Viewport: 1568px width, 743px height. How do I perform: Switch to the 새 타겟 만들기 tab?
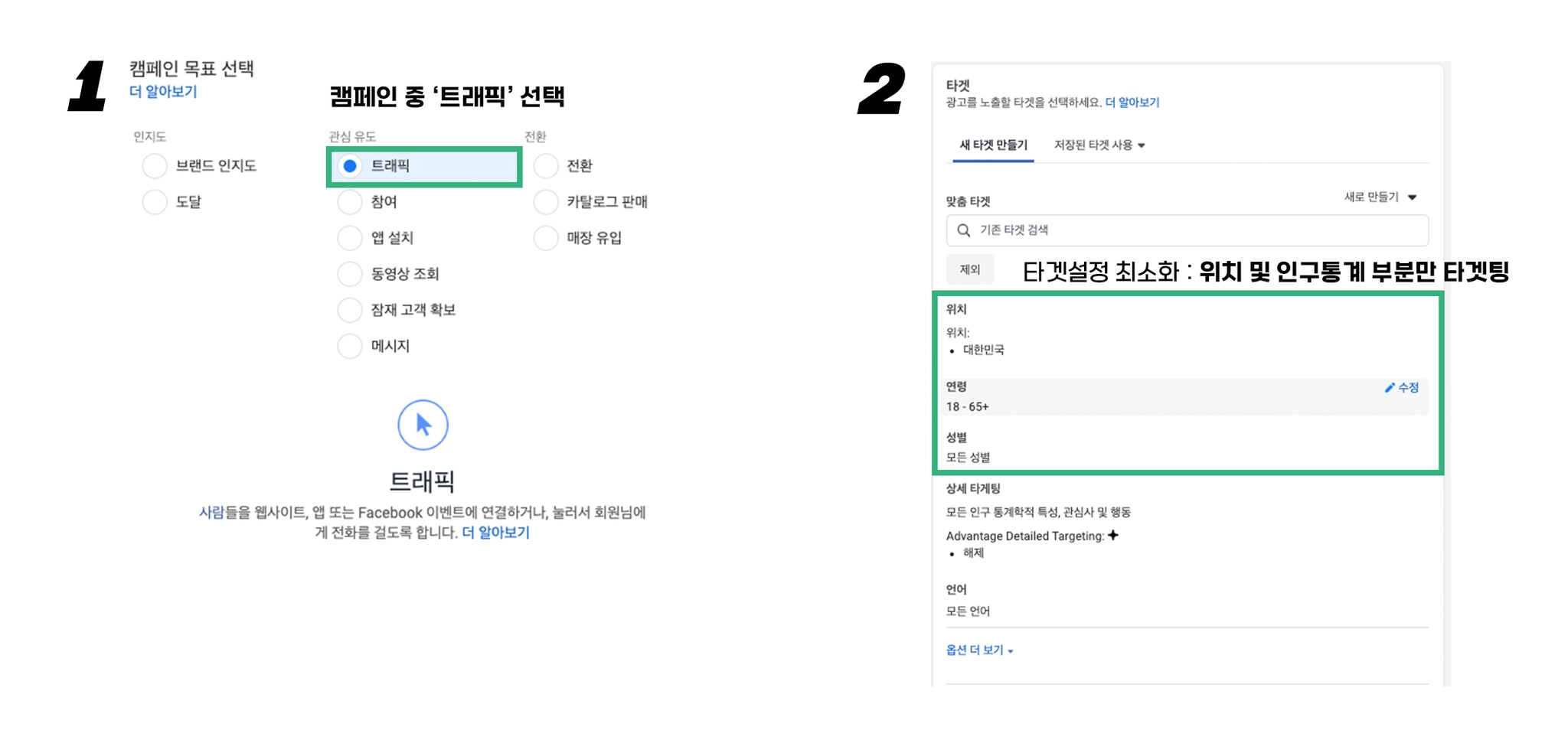pos(993,145)
